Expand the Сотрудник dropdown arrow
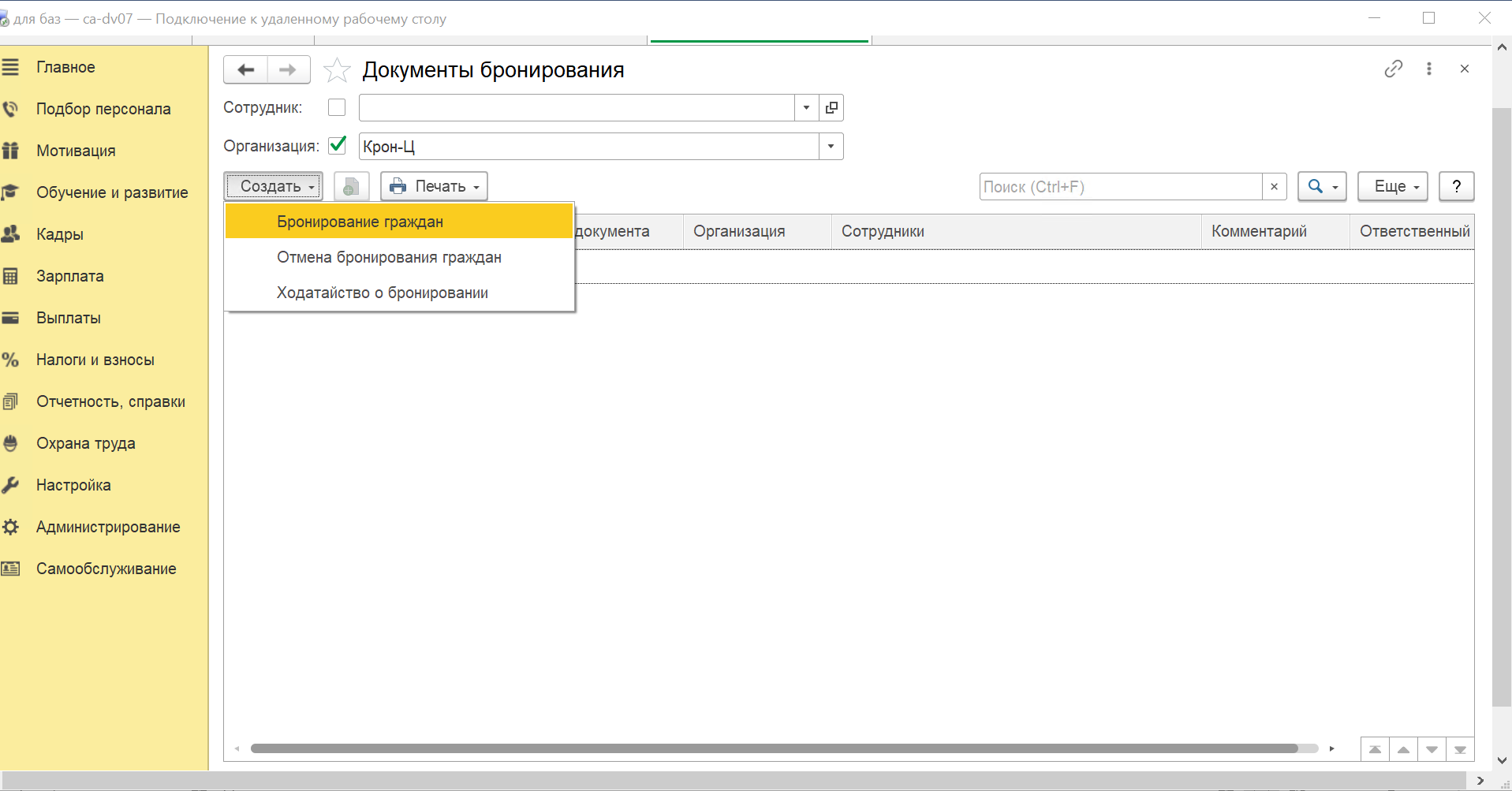The image size is (1512, 791). pos(806,108)
